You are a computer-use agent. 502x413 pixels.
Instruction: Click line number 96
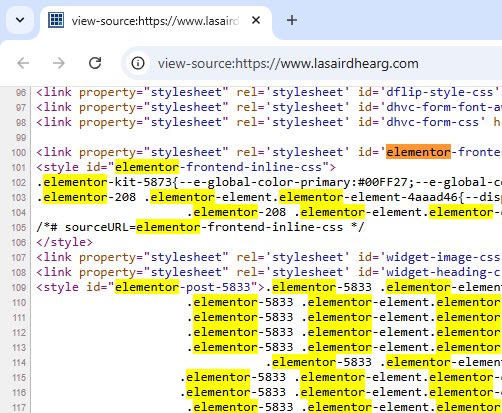tap(21, 92)
